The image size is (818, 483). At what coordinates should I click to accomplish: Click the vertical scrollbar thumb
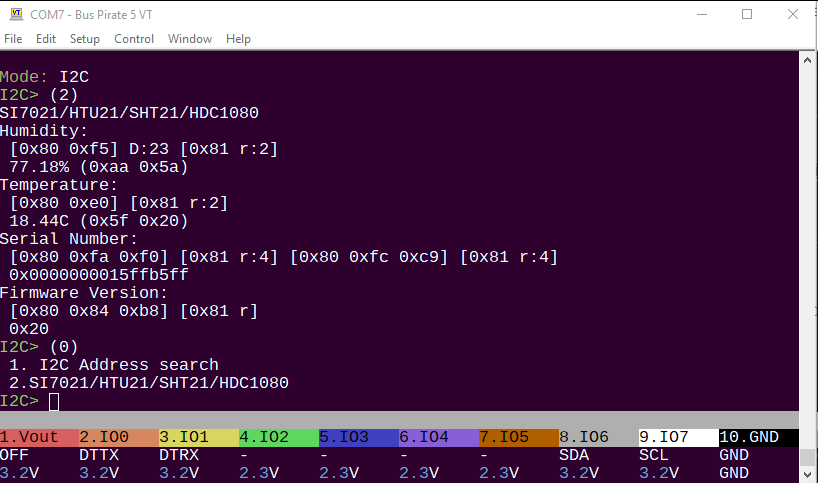click(808, 457)
